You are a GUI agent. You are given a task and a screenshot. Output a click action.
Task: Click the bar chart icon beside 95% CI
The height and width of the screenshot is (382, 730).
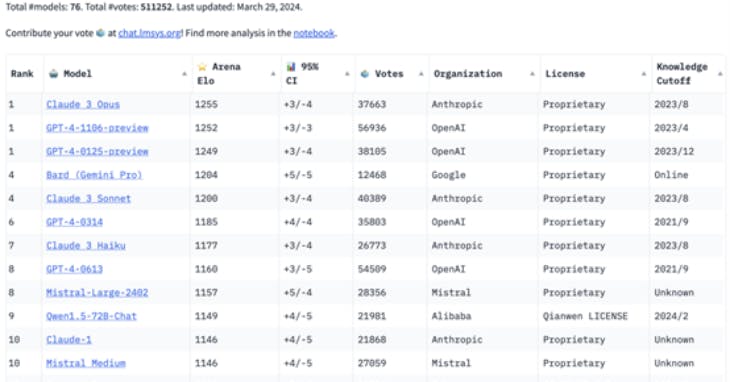pos(291,67)
